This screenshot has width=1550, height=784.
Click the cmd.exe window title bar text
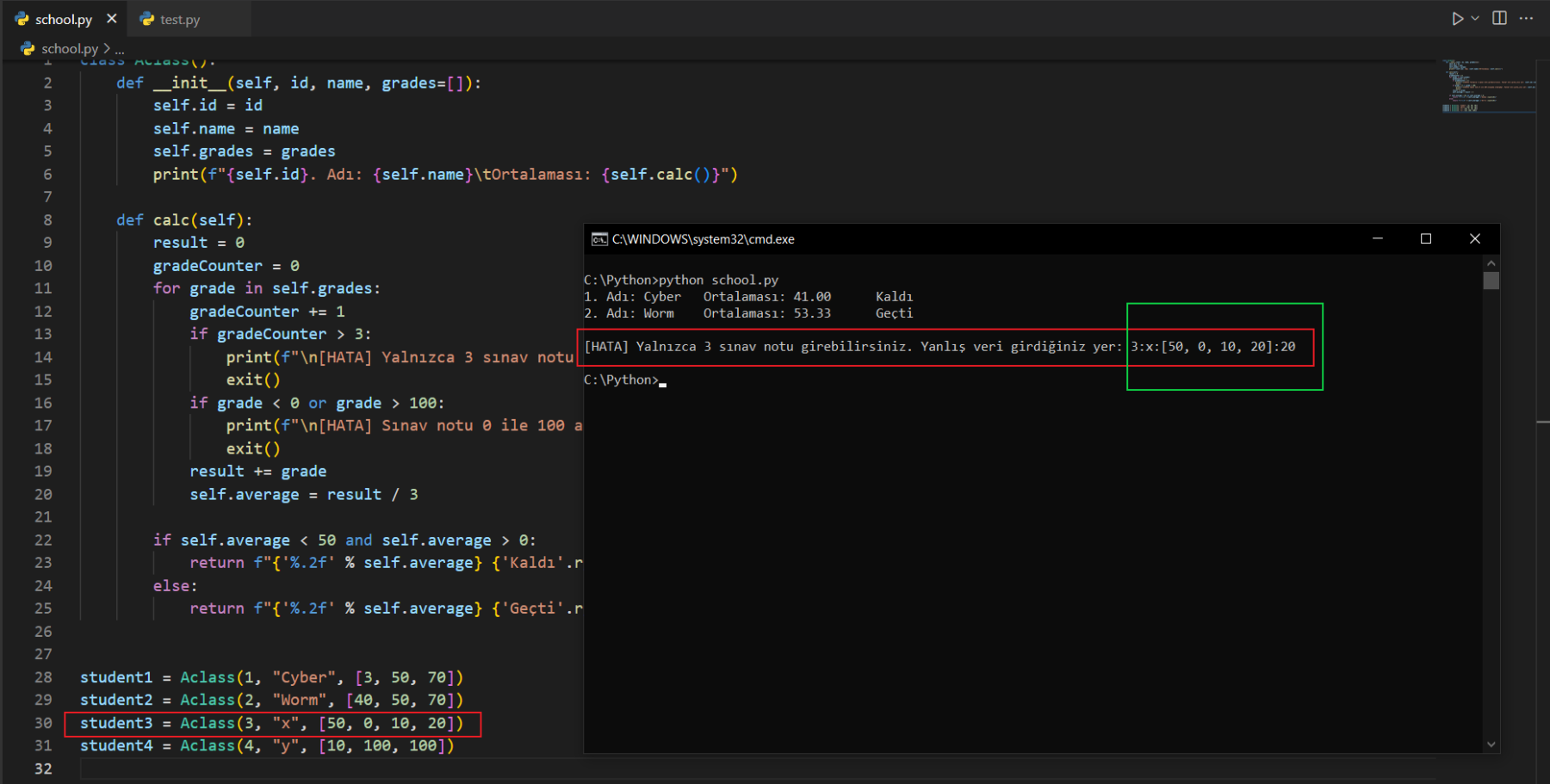tap(703, 239)
